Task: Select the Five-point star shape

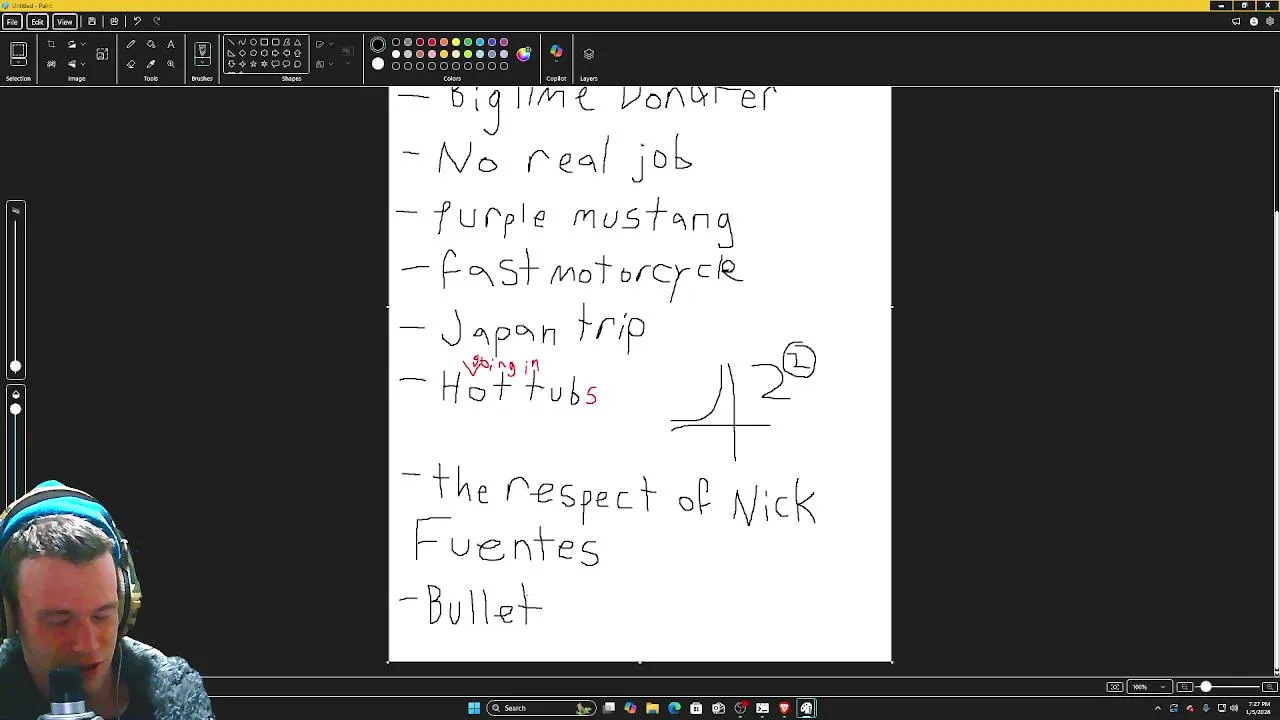Action: tap(253, 64)
